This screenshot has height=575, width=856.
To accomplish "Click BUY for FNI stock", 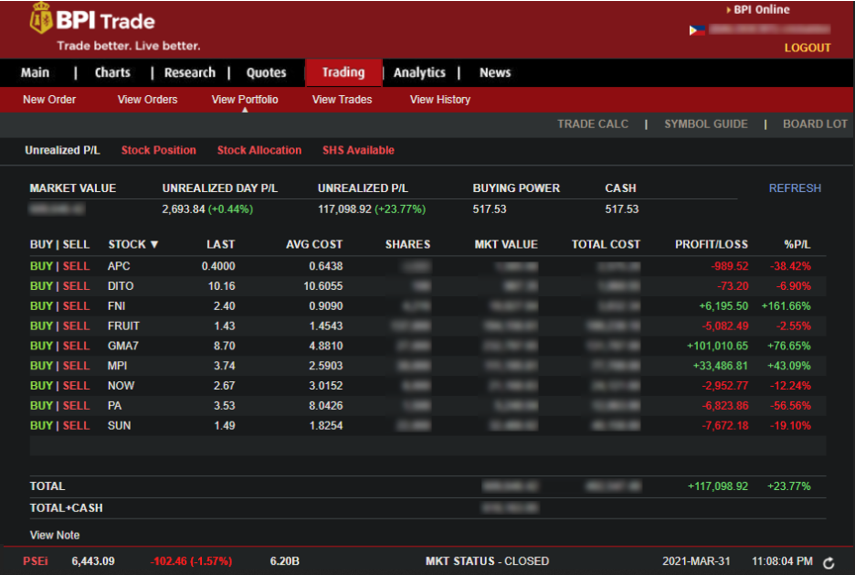I will pyautogui.click(x=41, y=306).
